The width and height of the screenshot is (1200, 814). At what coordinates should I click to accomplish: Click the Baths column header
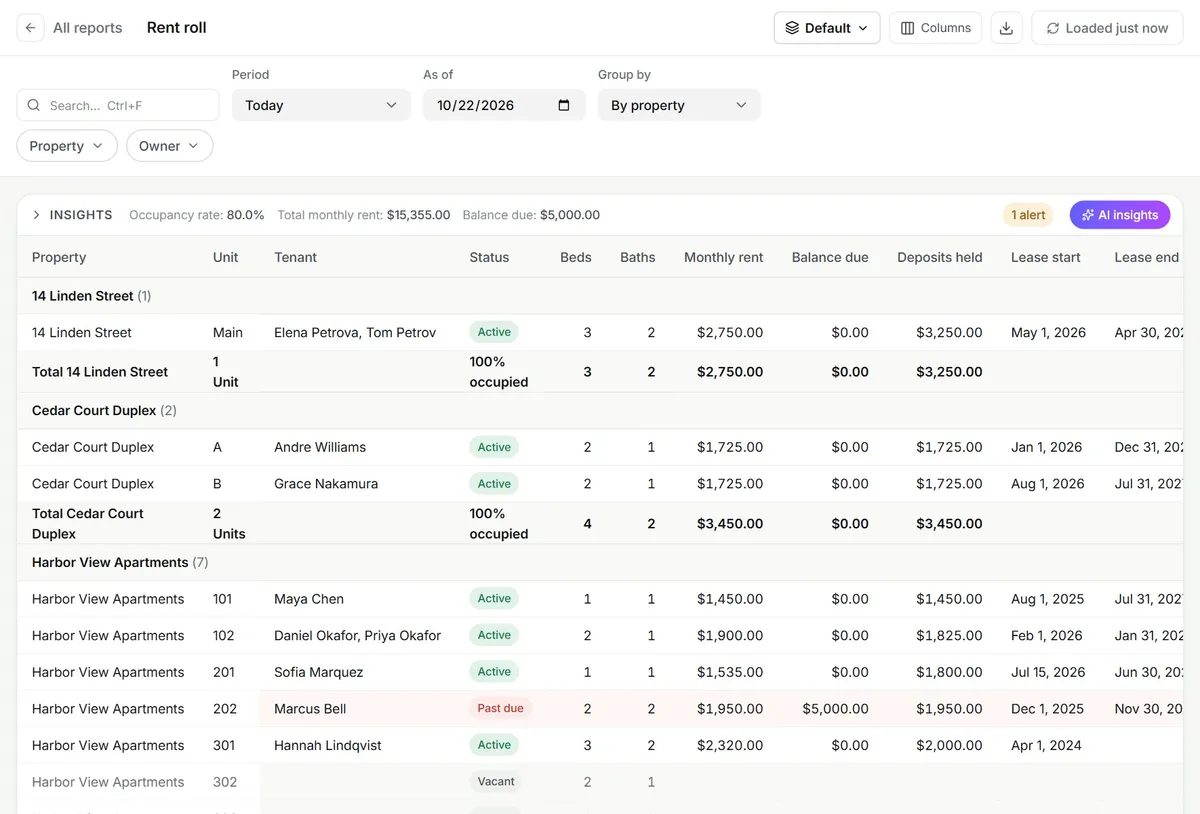pyautogui.click(x=638, y=257)
